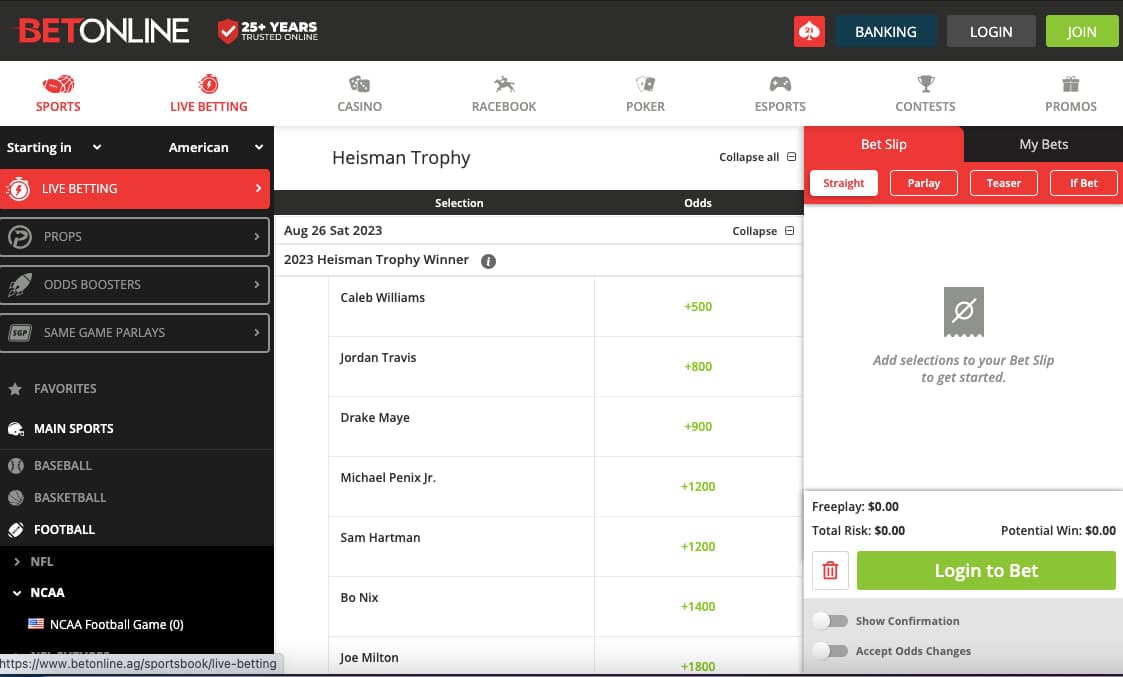Expand the sidebar Live Betting arrow

point(259,188)
